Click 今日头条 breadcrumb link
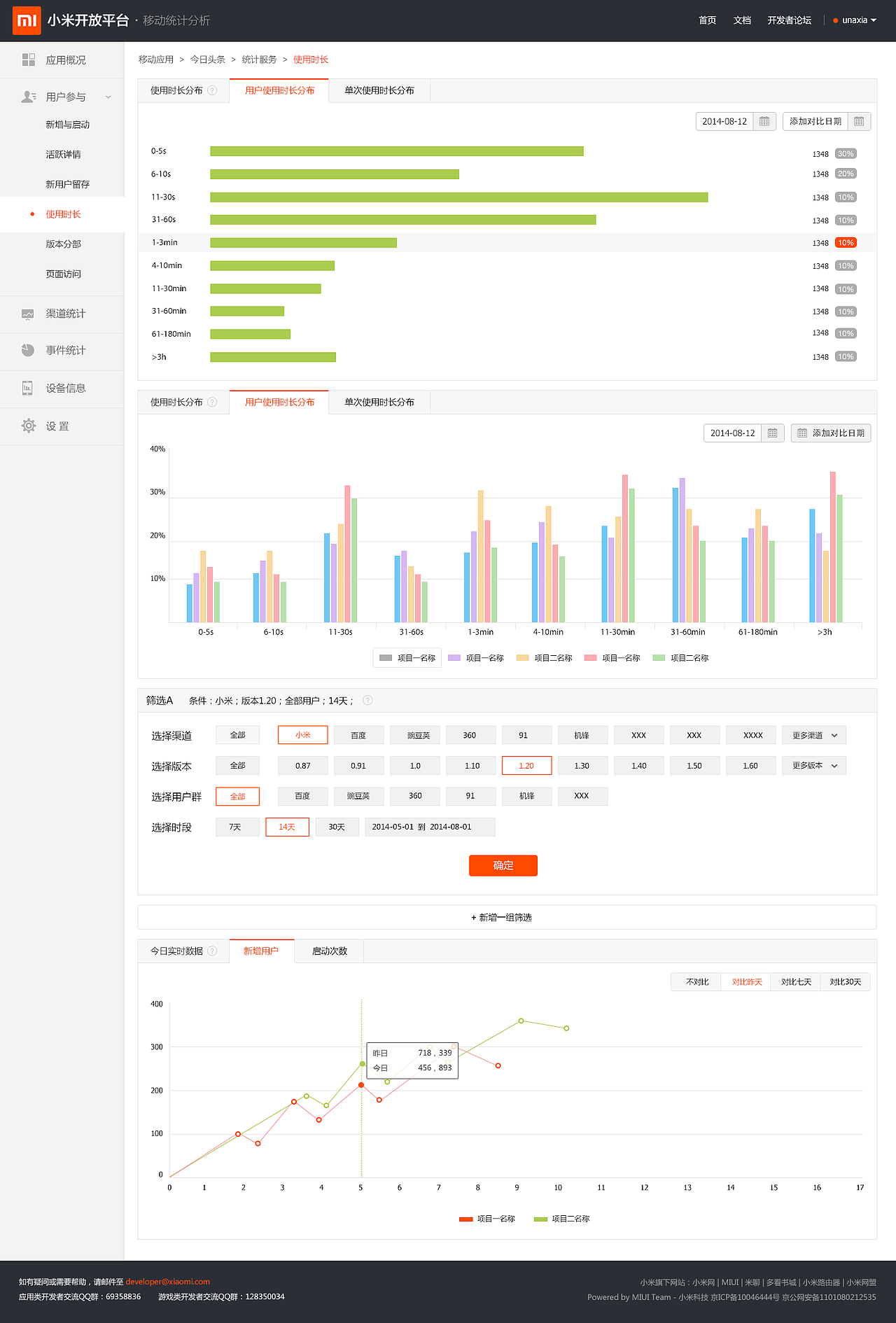 208,59
